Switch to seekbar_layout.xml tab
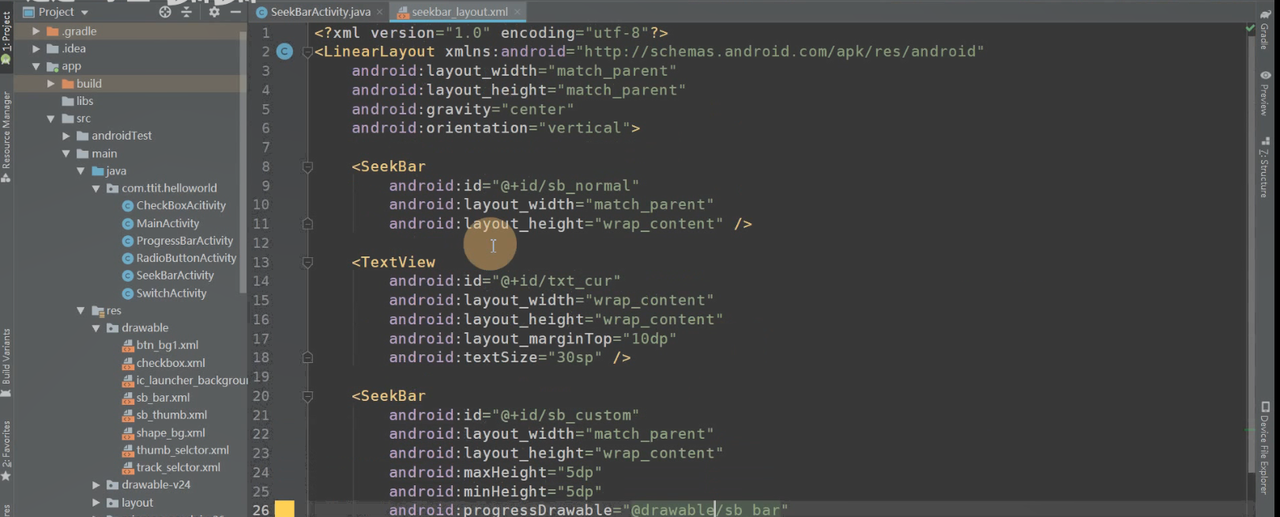Screen dimensions: 1280x517 click(460, 12)
